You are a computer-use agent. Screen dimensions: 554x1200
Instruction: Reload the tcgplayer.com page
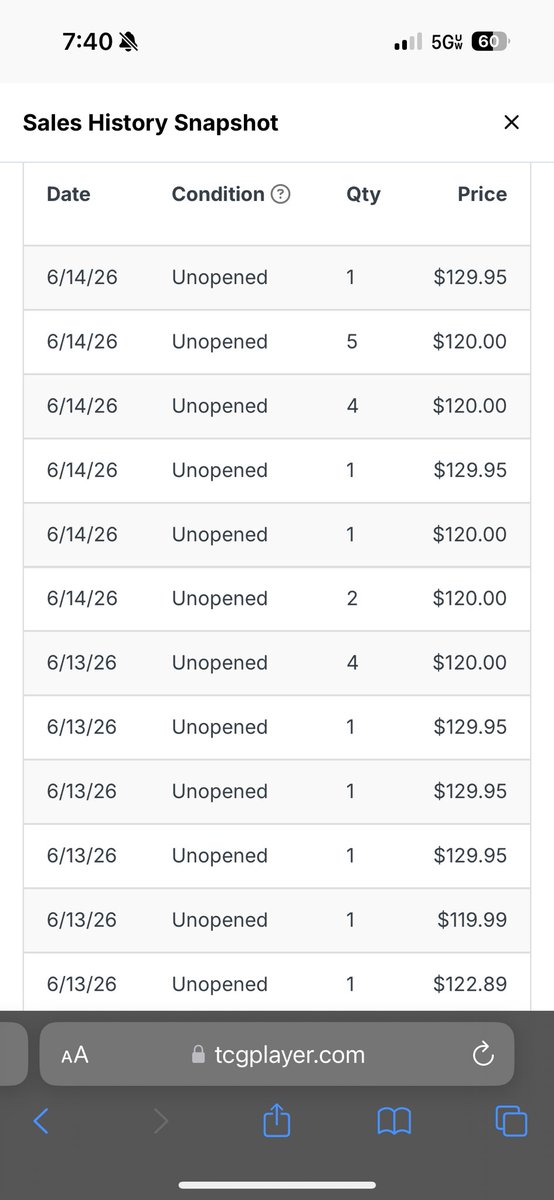click(483, 1054)
